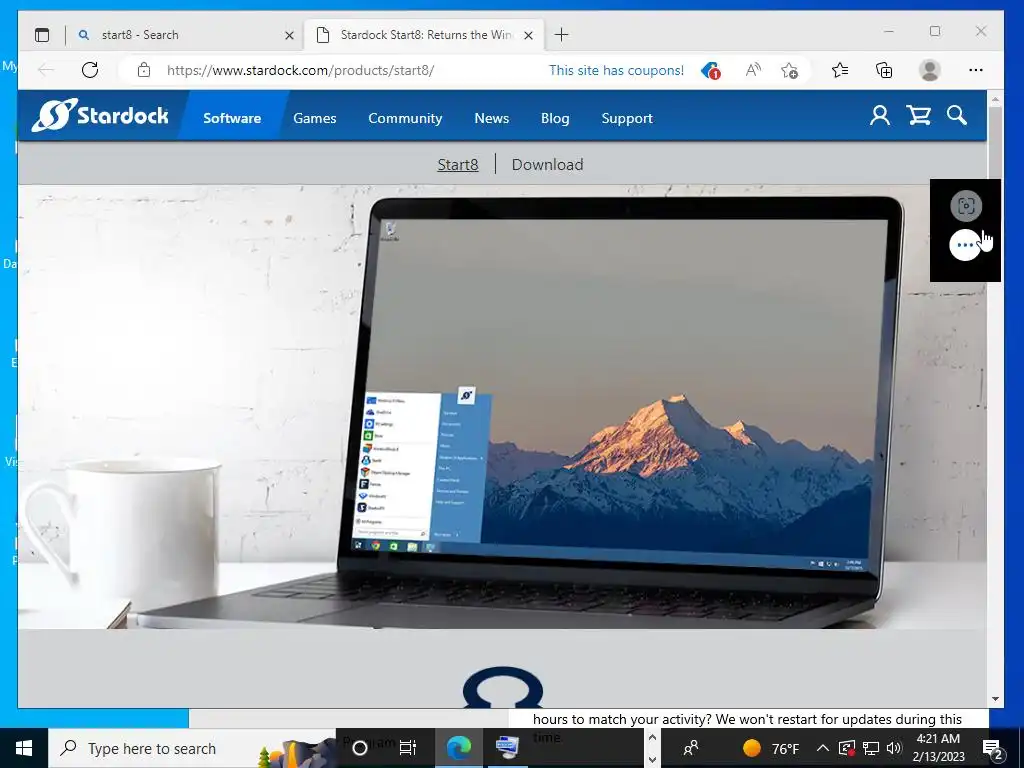The image size is (1024, 768).
Task: Go to the Blog section
Action: (x=555, y=118)
